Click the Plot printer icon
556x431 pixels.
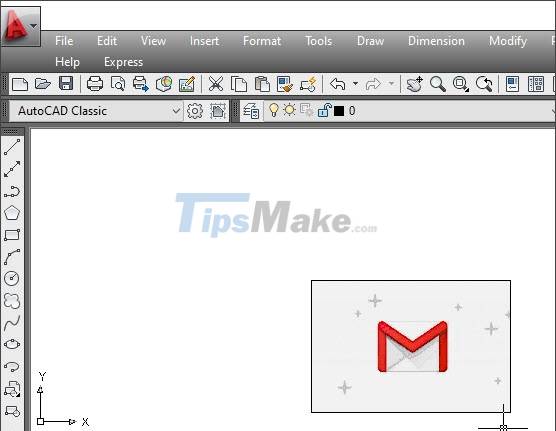pyautogui.click(x=95, y=84)
